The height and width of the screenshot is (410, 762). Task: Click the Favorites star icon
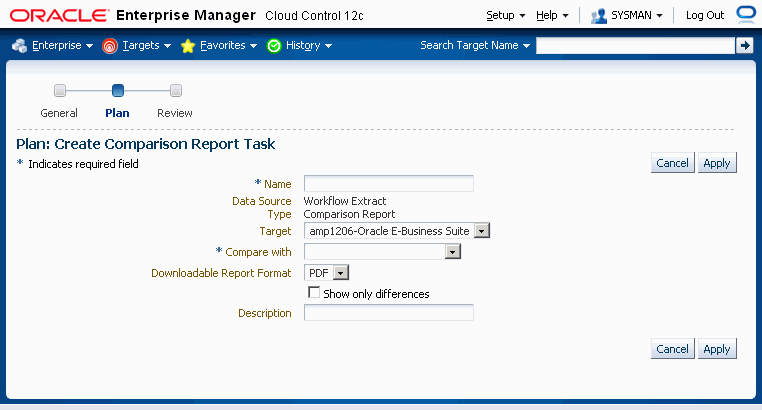point(188,46)
